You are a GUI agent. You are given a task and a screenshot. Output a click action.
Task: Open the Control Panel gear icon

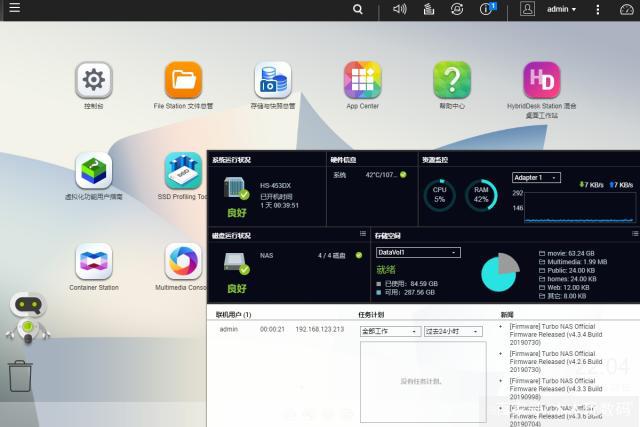coord(93,80)
